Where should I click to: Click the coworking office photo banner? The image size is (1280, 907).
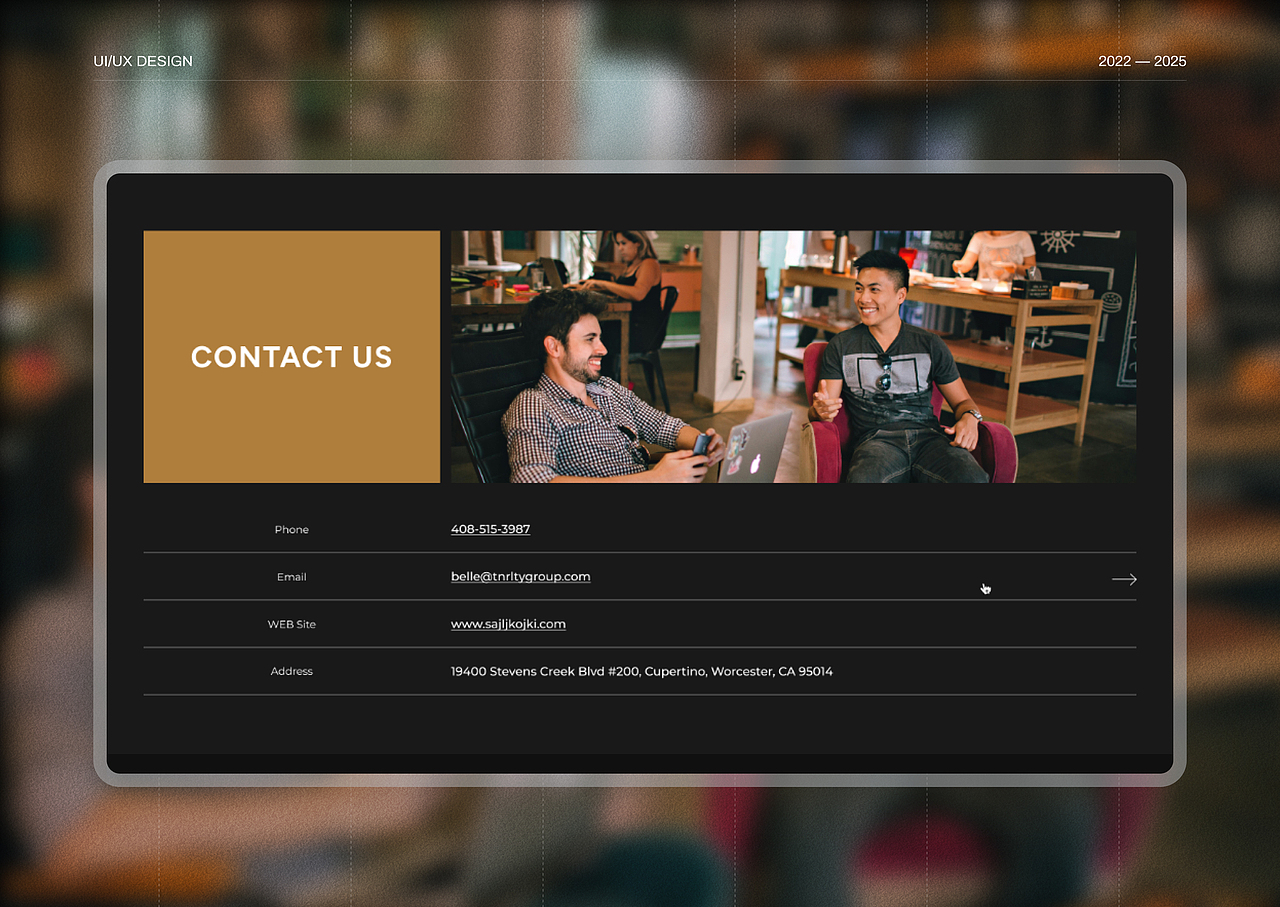pos(793,357)
